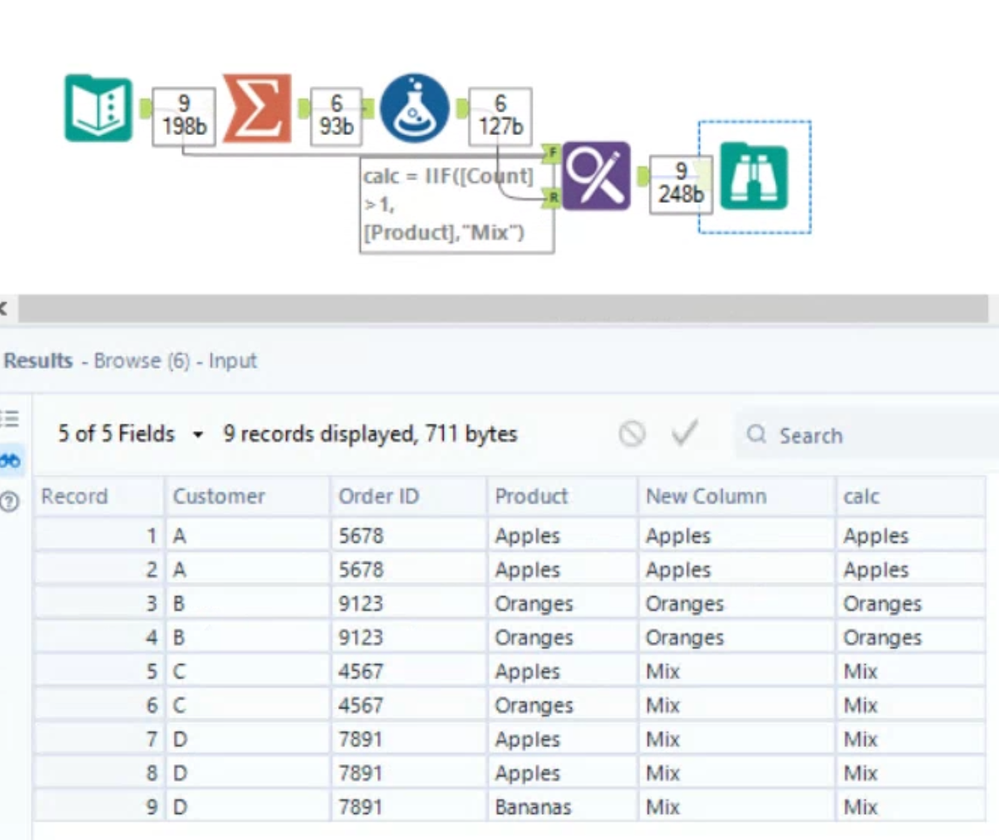
Task: Click the 9 248b record count box
Action: [681, 184]
